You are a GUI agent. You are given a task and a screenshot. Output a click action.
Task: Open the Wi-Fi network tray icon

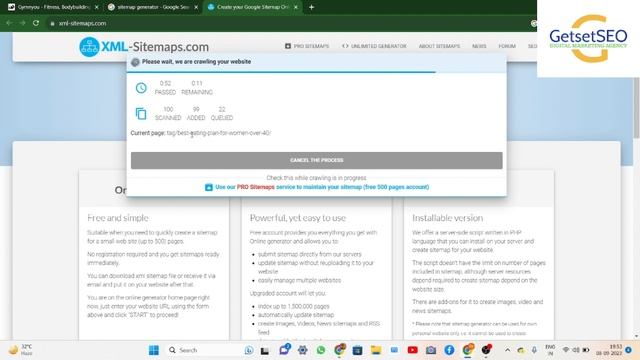point(566,350)
